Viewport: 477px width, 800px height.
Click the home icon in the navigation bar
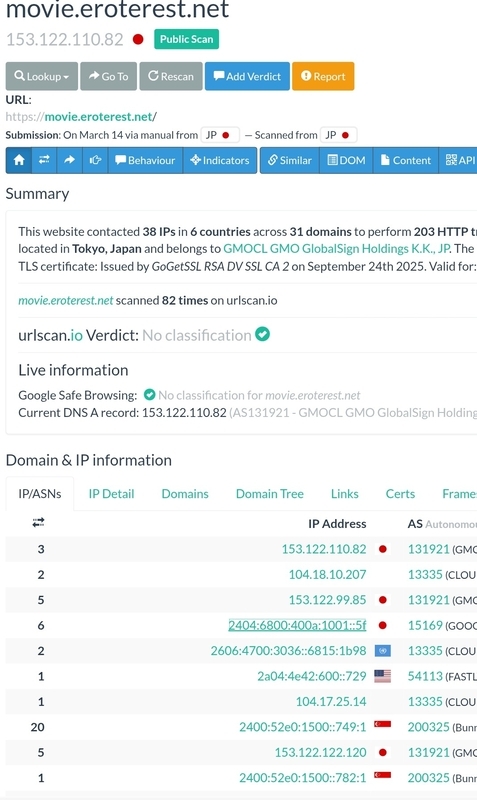[19, 160]
